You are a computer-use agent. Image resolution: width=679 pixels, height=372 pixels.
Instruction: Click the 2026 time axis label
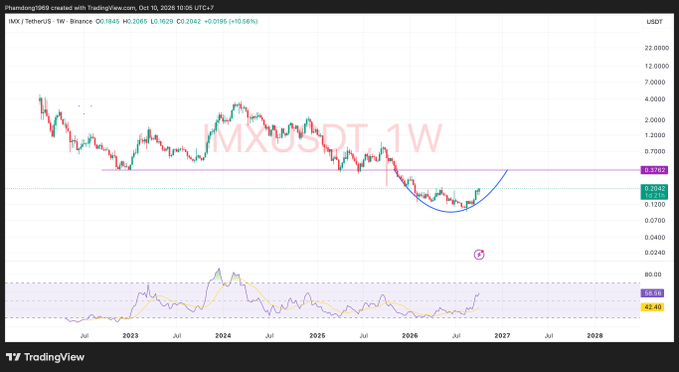pos(410,336)
